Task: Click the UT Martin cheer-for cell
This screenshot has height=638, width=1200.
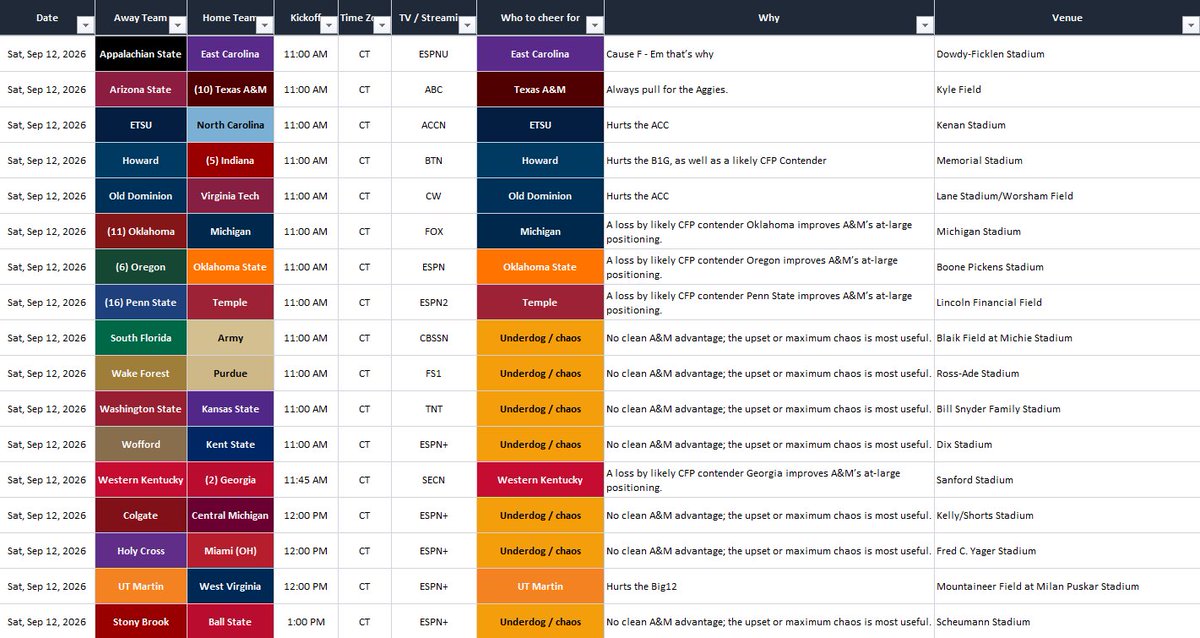Action: pyautogui.click(x=540, y=587)
